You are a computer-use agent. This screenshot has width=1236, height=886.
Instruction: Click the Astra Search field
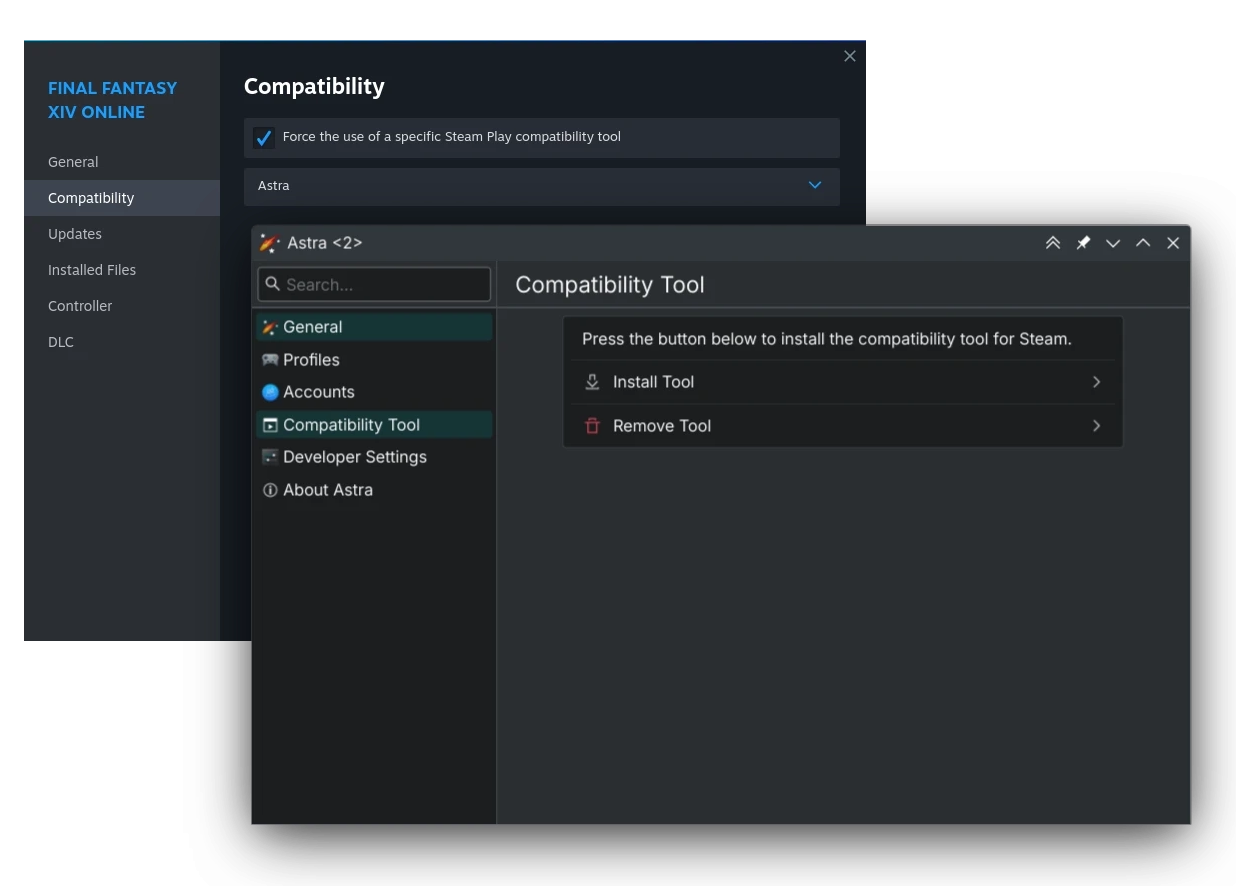click(x=374, y=284)
